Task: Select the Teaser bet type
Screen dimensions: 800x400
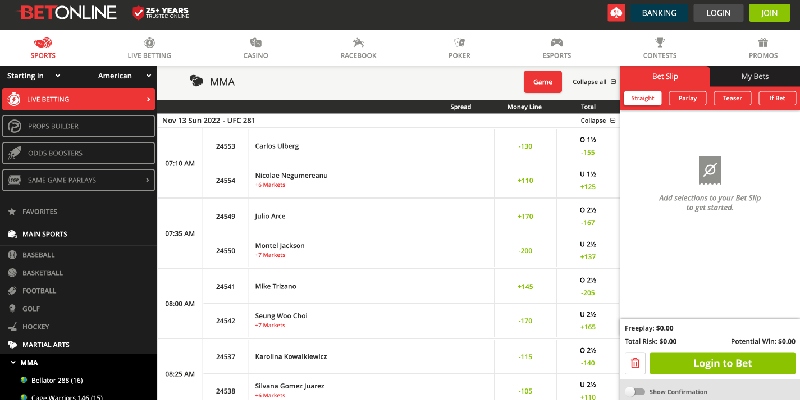Action: point(732,98)
